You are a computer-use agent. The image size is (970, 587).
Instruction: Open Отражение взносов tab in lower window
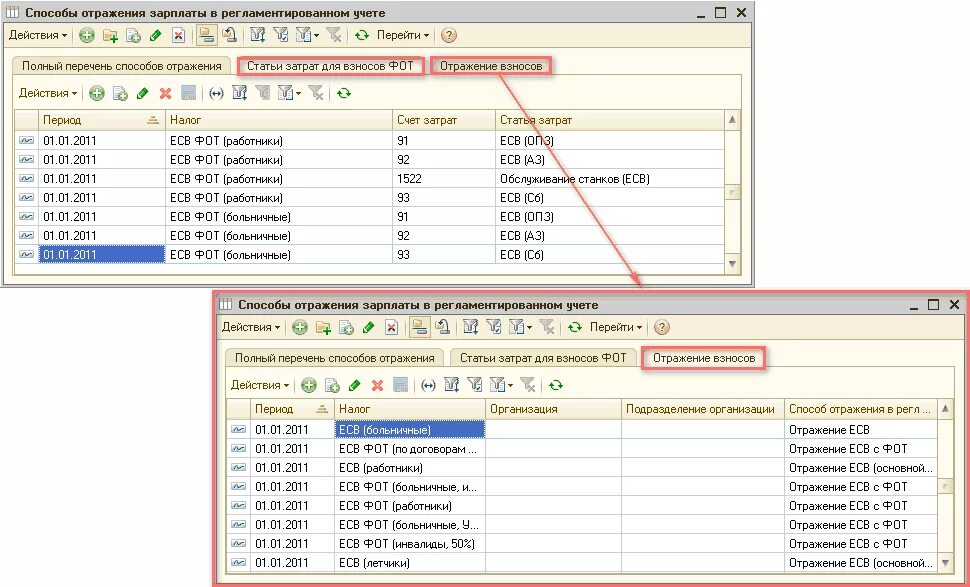(x=704, y=358)
